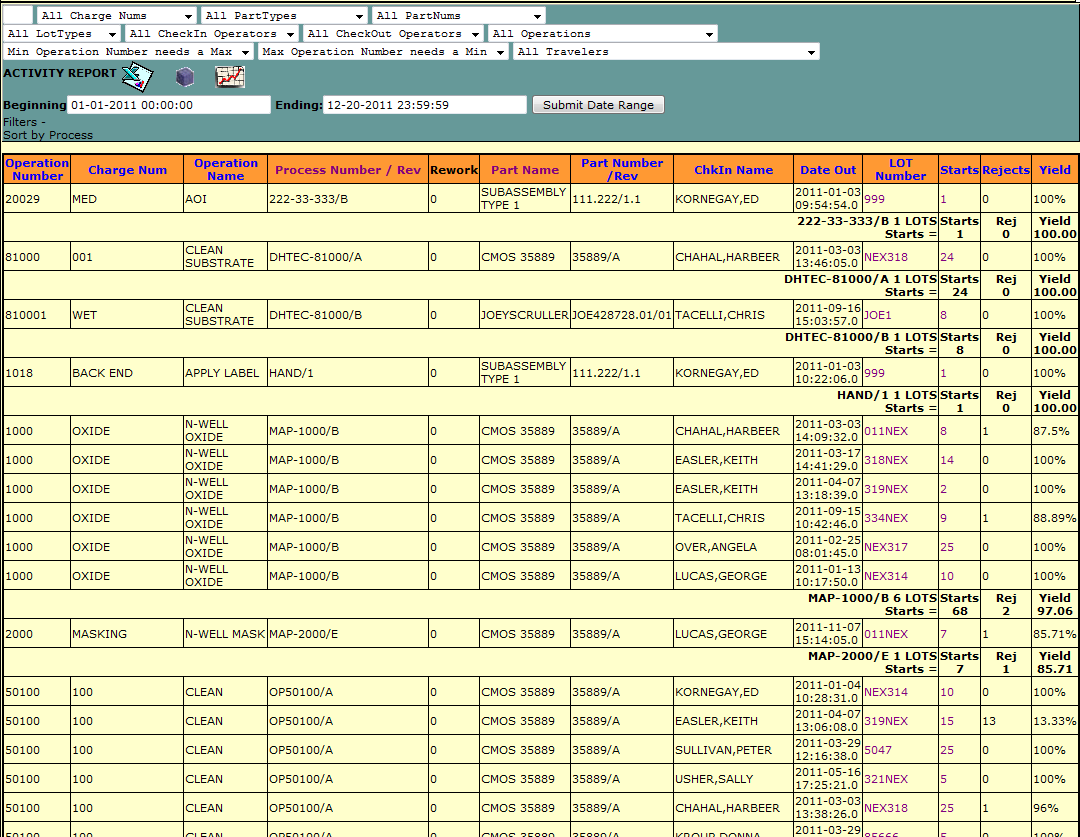Select the MAP-2000/E process number cell
This screenshot has height=837, width=1080.
[347, 634]
